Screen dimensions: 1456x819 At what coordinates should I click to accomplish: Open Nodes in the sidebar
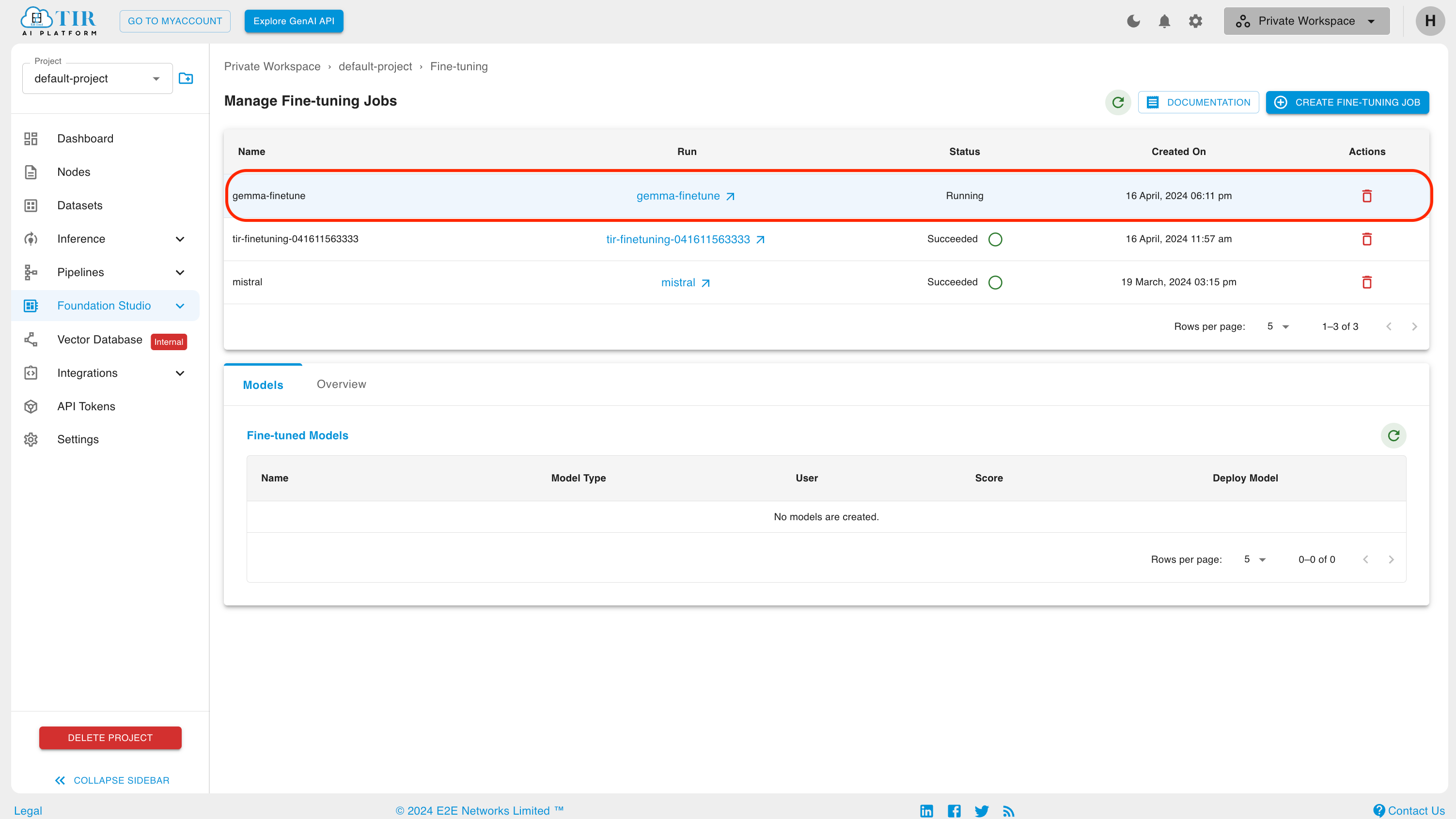coord(74,172)
